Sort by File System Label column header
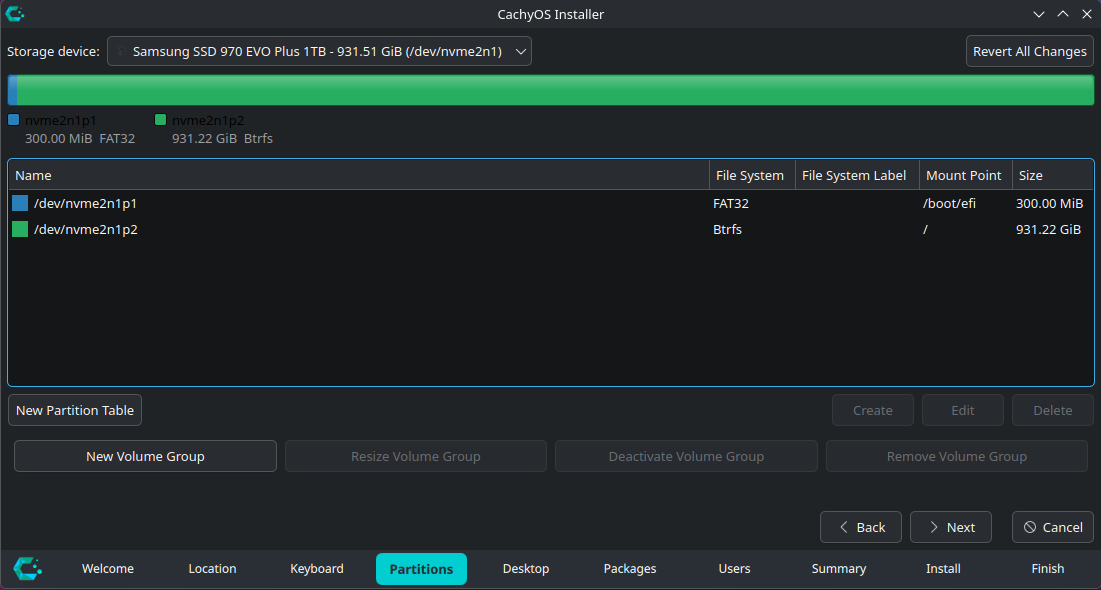The width and height of the screenshot is (1101, 590). [857, 176]
